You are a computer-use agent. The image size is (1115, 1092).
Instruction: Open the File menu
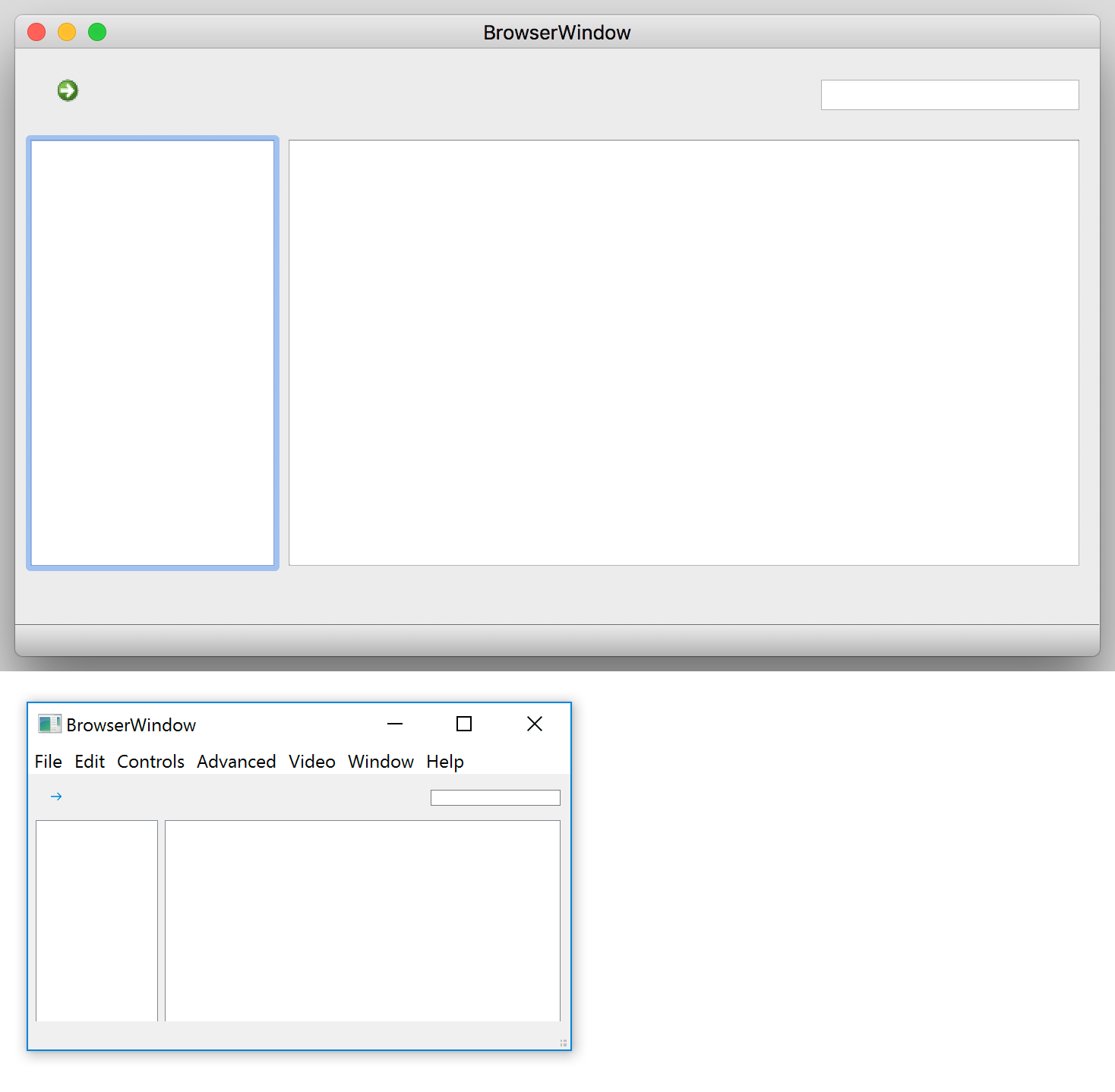(x=49, y=762)
